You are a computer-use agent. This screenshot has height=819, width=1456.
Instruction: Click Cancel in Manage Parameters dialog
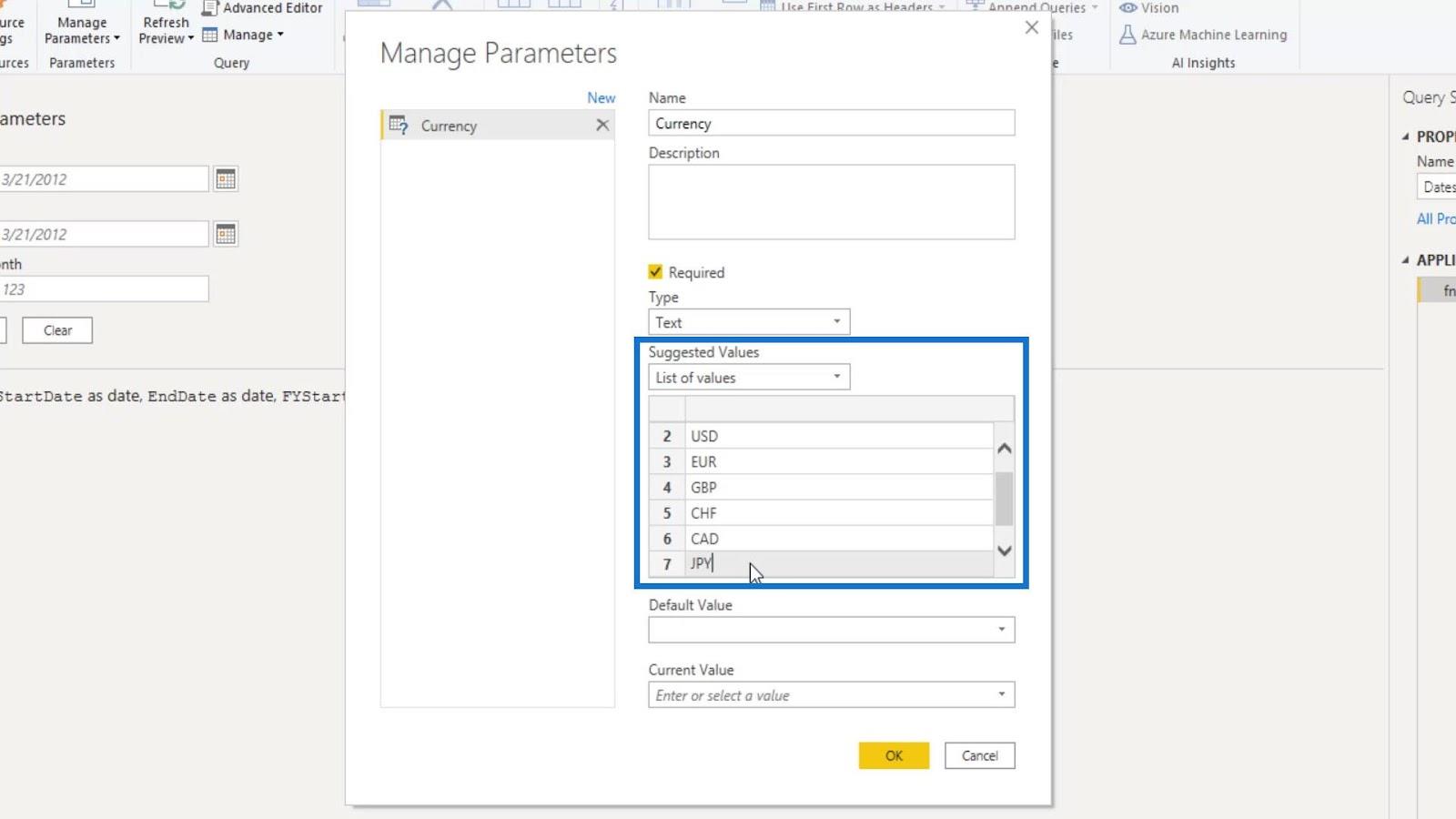click(x=979, y=755)
